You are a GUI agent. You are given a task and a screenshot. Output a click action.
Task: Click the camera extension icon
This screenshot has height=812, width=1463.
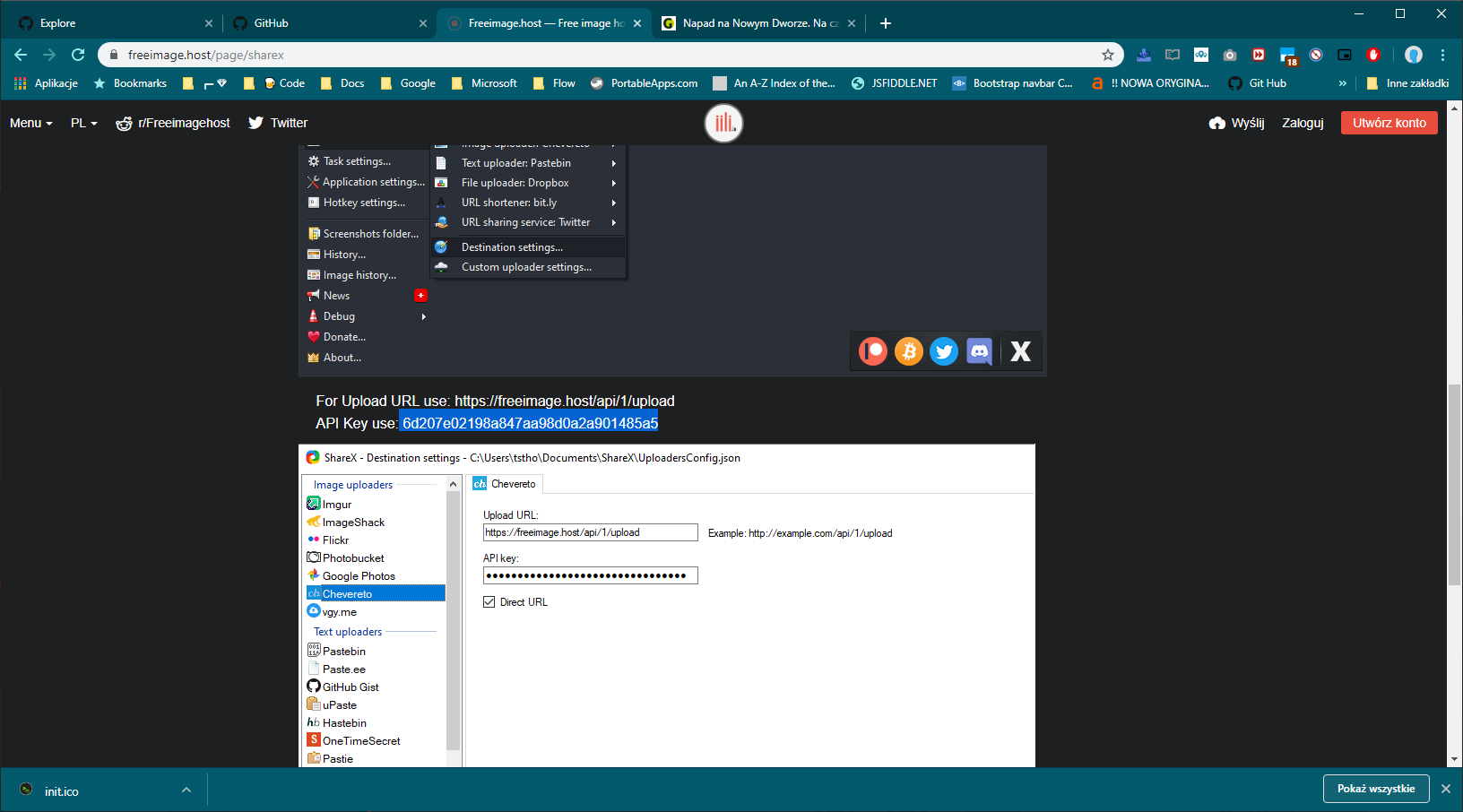coord(1230,55)
